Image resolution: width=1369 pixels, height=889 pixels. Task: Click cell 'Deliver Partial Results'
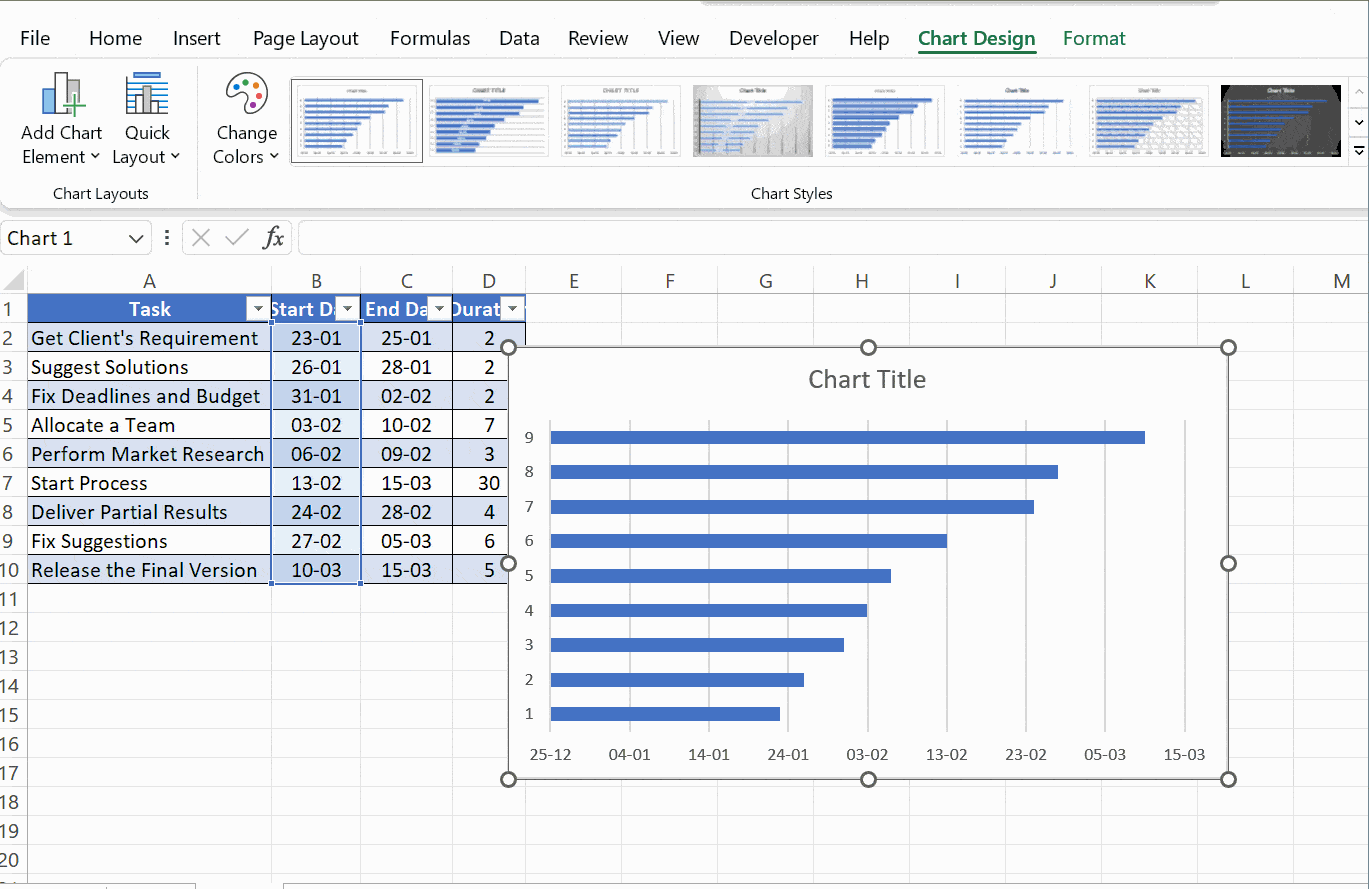click(x=149, y=512)
